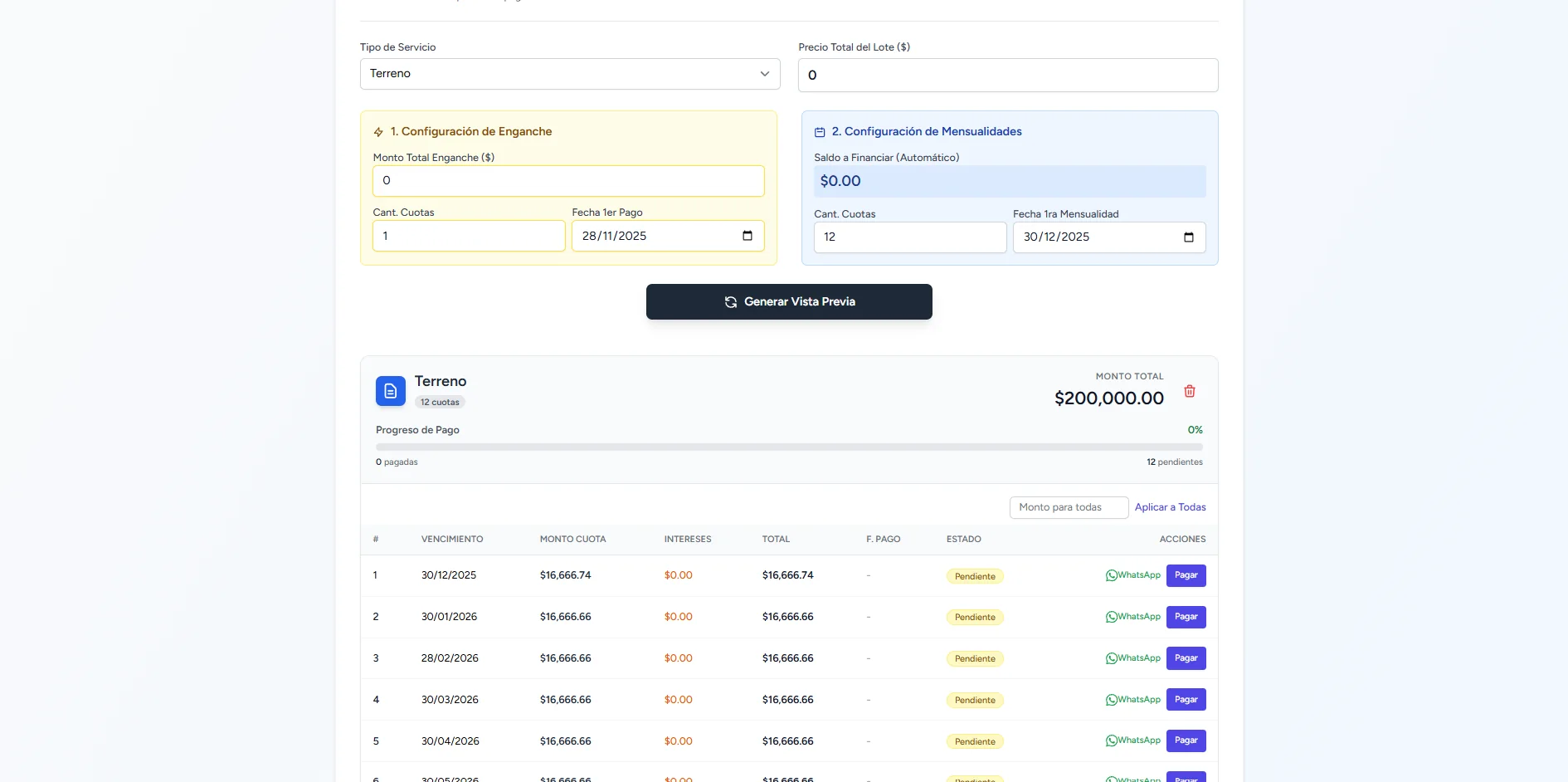Send WhatsApp reminder for 30/12/2025 installment
The height and width of the screenshot is (782, 1568).
click(x=1132, y=575)
